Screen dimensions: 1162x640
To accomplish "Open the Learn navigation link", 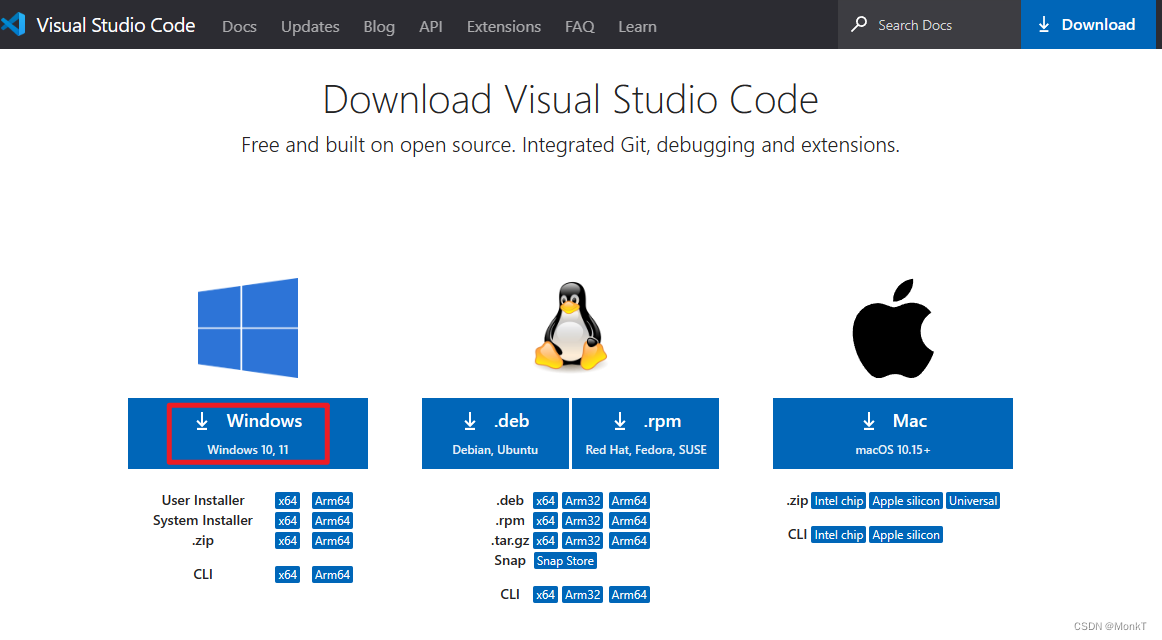I will (637, 26).
